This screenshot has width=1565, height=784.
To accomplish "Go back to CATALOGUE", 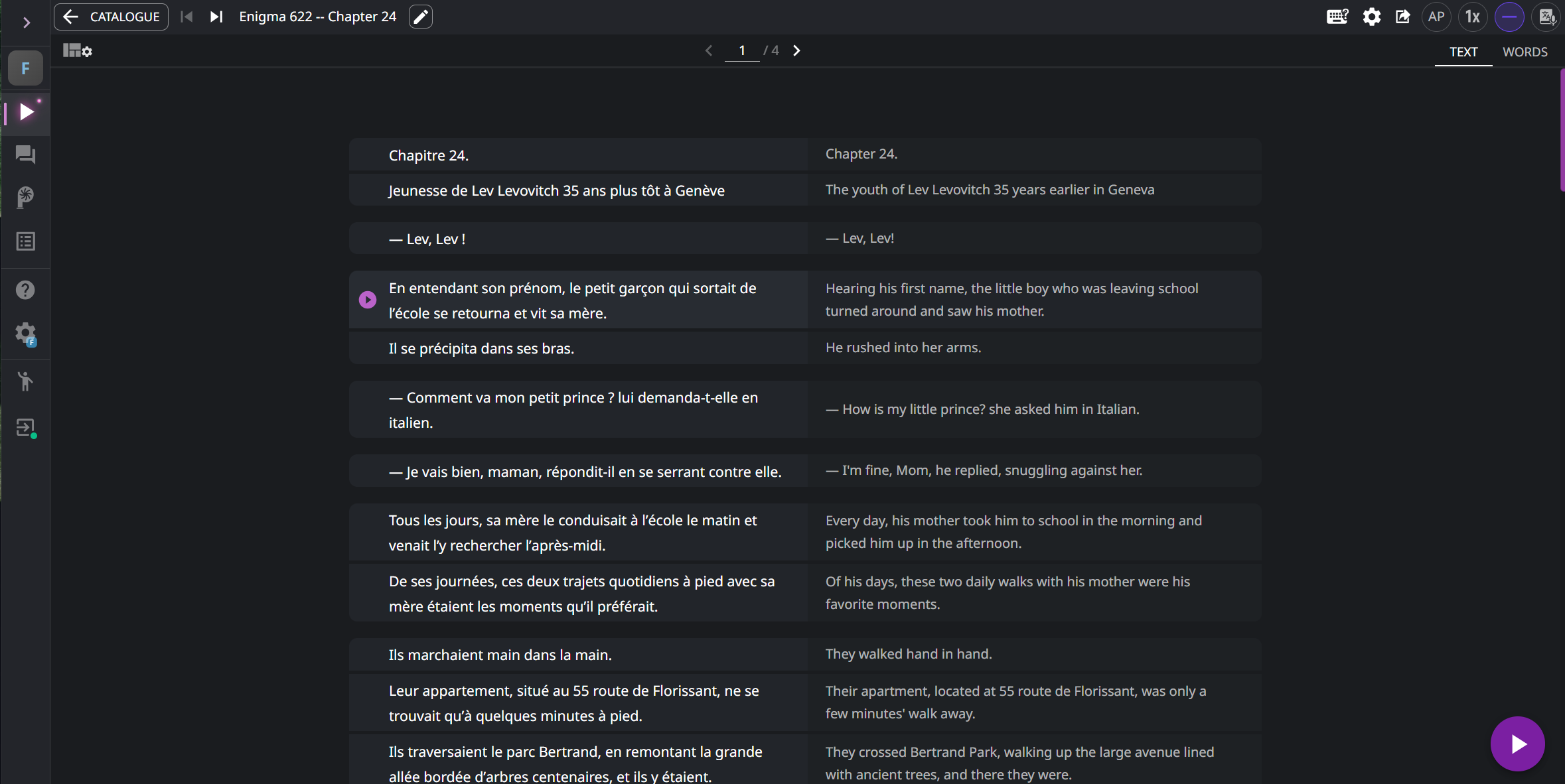I will click(x=112, y=17).
